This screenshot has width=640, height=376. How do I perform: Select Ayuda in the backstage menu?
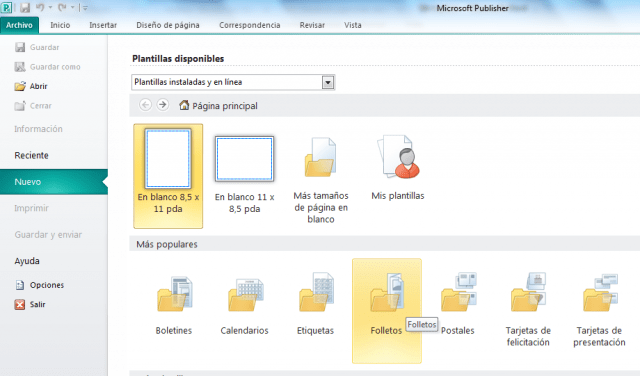point(27,261)
